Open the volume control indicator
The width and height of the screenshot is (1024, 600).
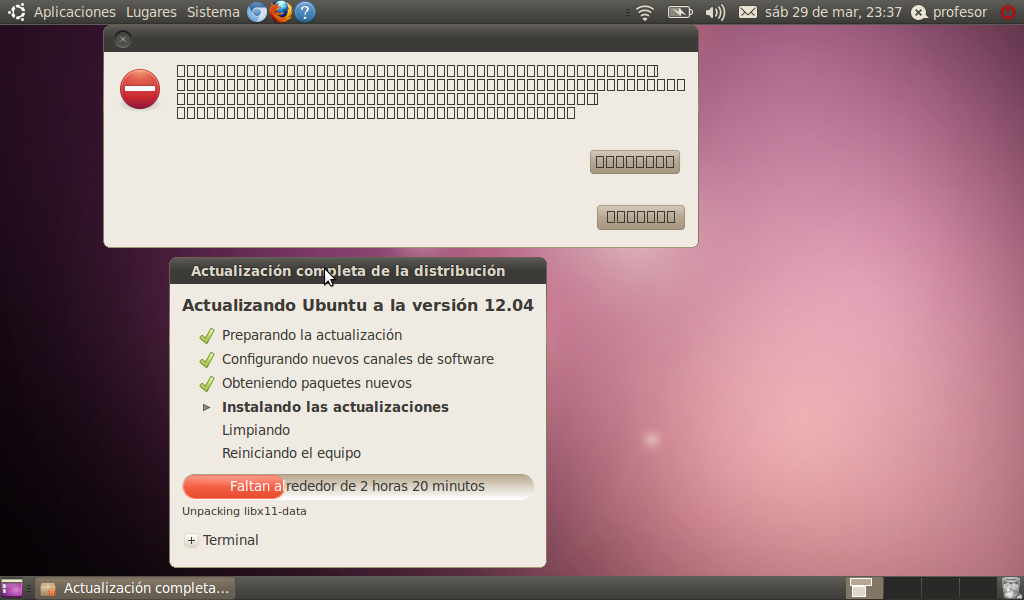coord(715,12)
